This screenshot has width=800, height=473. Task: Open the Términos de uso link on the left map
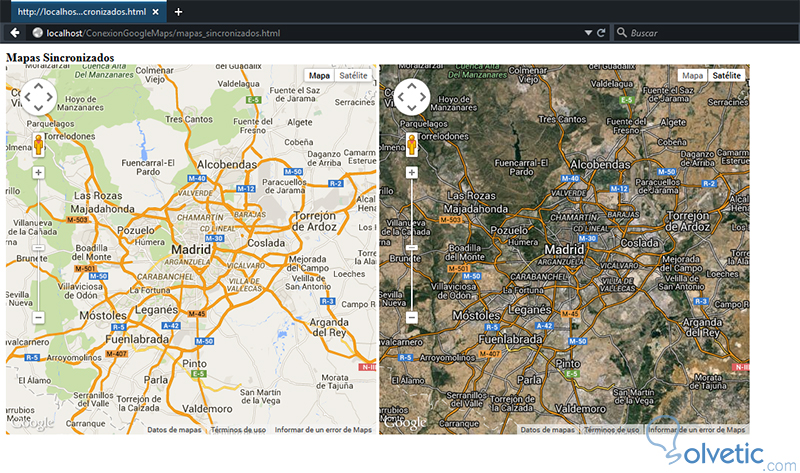[x=238, y=430]
